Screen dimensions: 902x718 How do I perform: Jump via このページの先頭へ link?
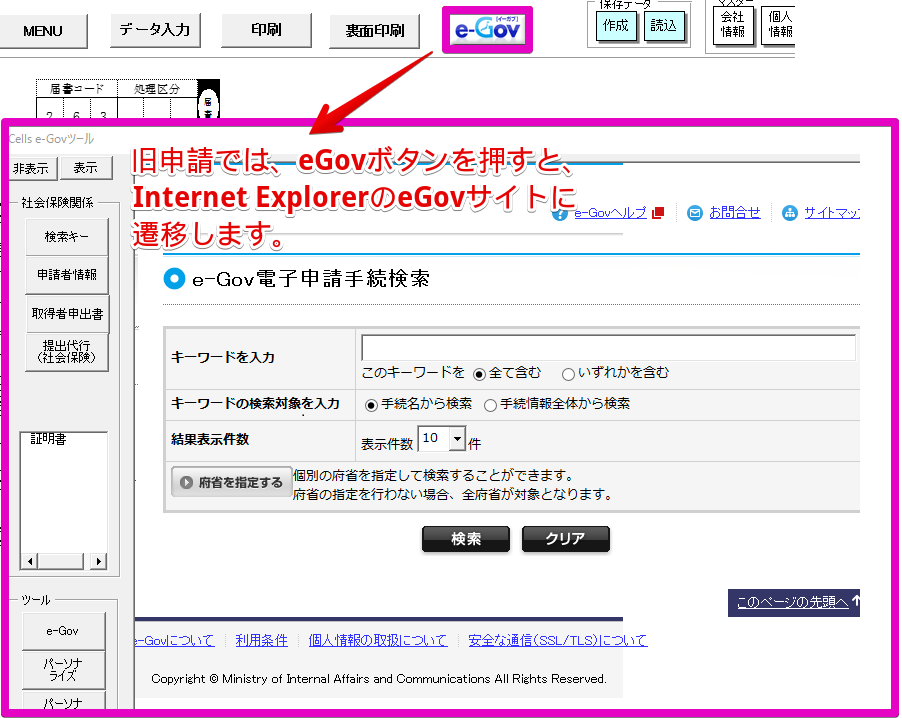pos(793,602)
